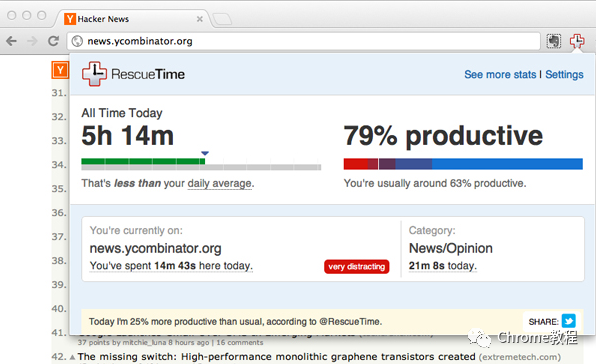This screenshot has height=364, width=596.
Task: Reload the page with the refresh icon
Action: pos(53,41)
